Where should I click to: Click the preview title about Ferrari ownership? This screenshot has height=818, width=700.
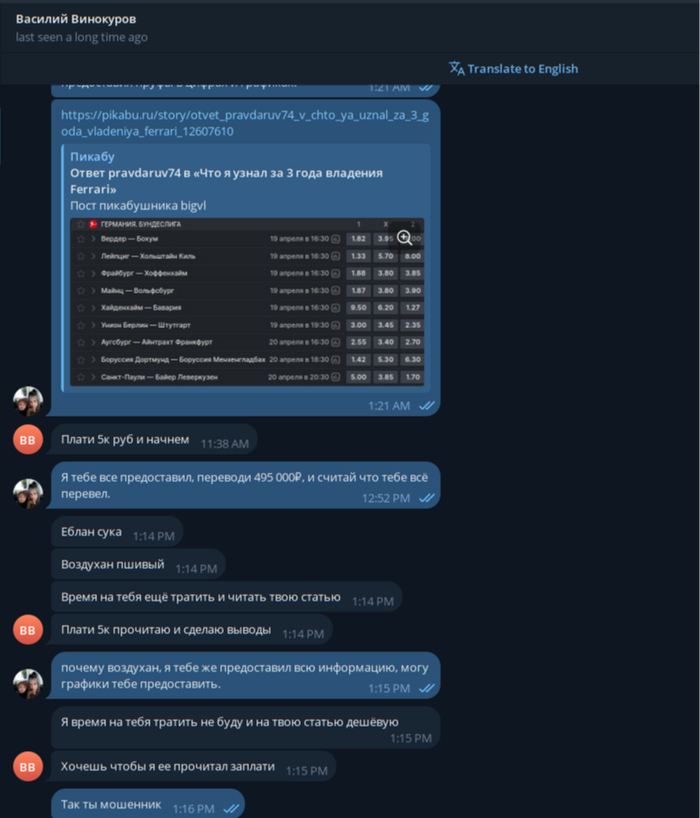(x=226, y=181)
